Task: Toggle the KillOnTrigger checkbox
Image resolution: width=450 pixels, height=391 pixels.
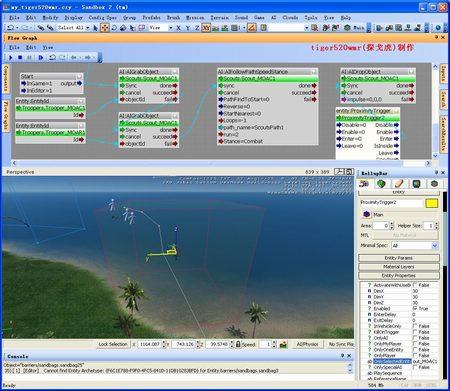Action: [x=415, y=332]
